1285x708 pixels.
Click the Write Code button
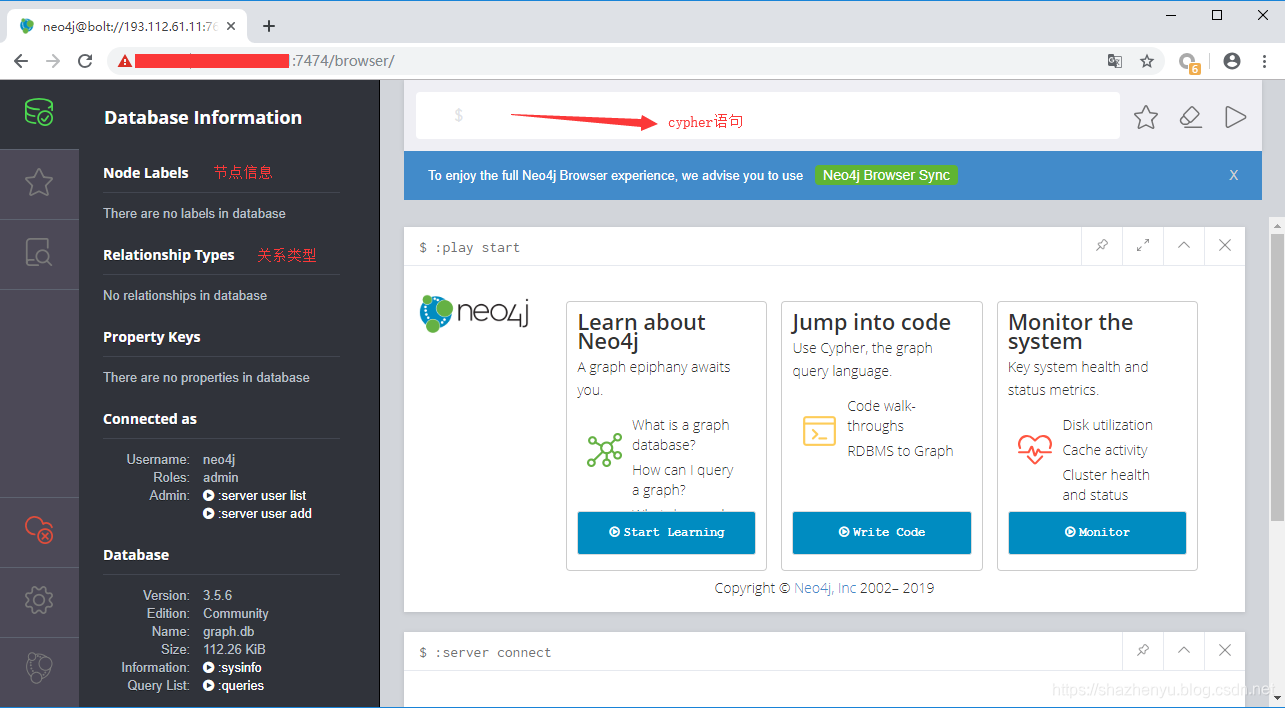click(882, 532)
